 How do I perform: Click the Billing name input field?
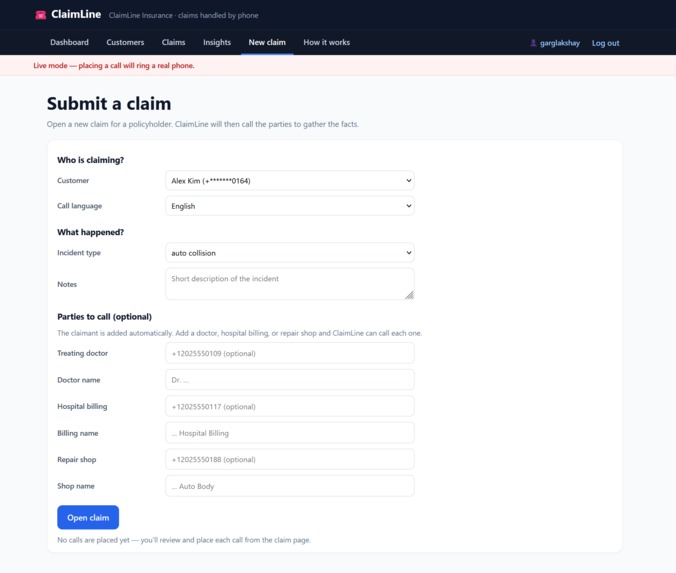[x=290, y=433]
